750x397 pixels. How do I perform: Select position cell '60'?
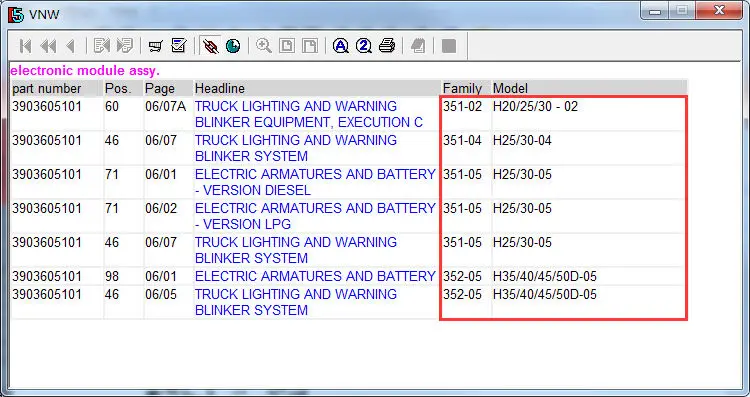[x=112, y=106]
